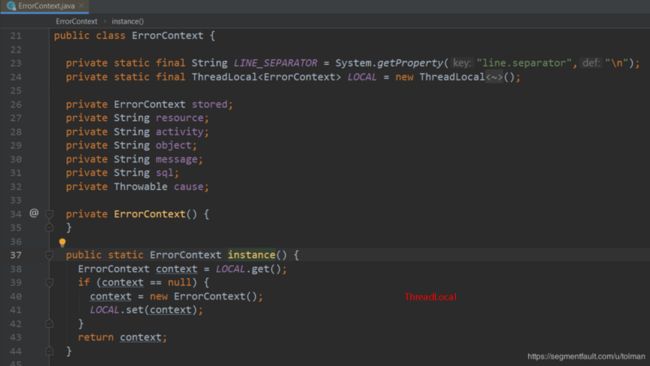Click the highlighted 'instance' method name on line 37
This screenshot has height=366, width=650.
251,255
